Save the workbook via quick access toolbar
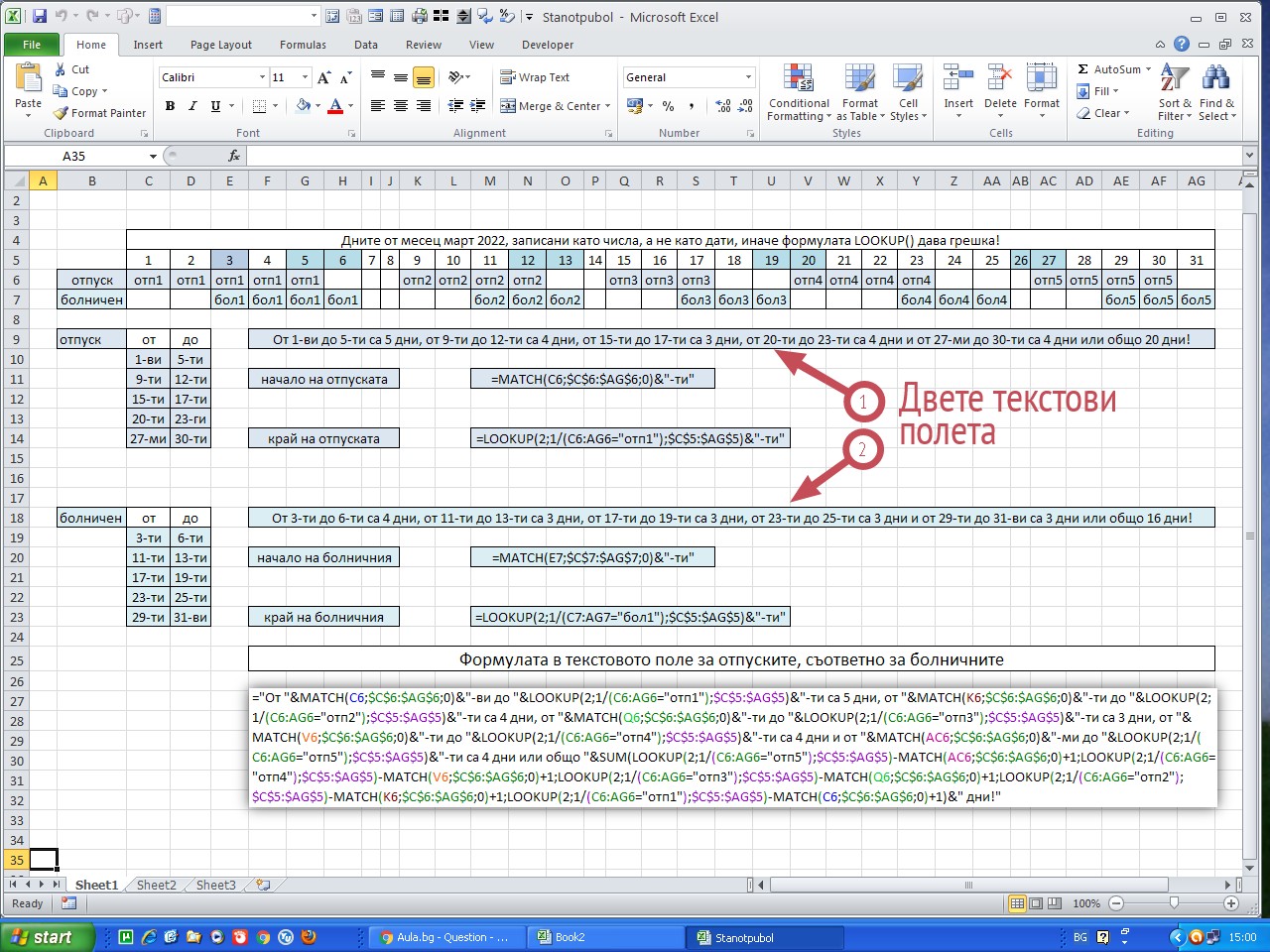The image size is (1270, 952). 40,16
